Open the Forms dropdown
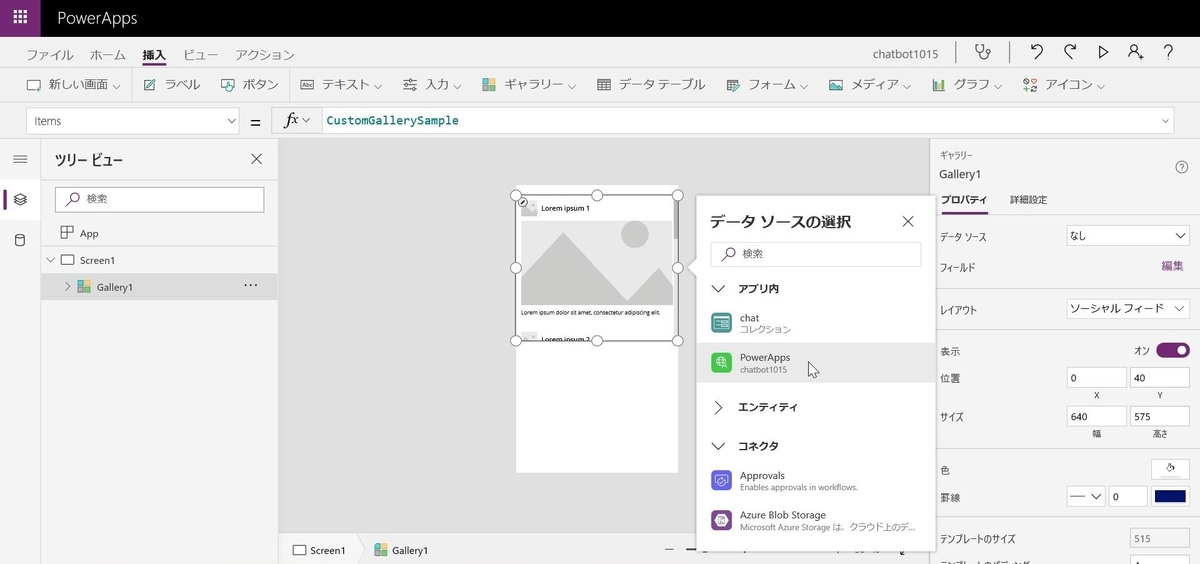Viewport: 1200px width, 564px height. (x=768, y=85)
